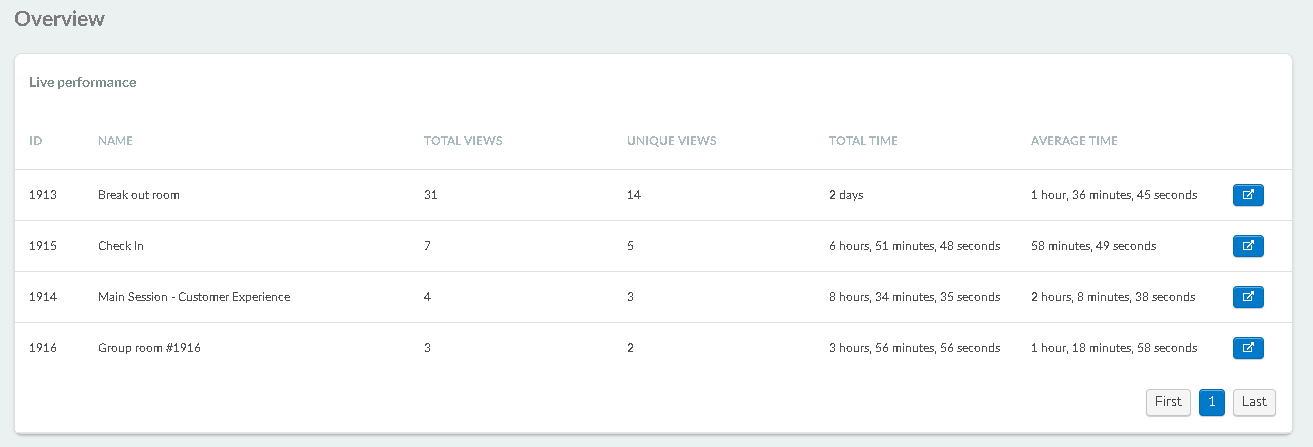Jump to Last page of results
The height and width of the screenshot is (447, 1313).
pos(1254,402)
